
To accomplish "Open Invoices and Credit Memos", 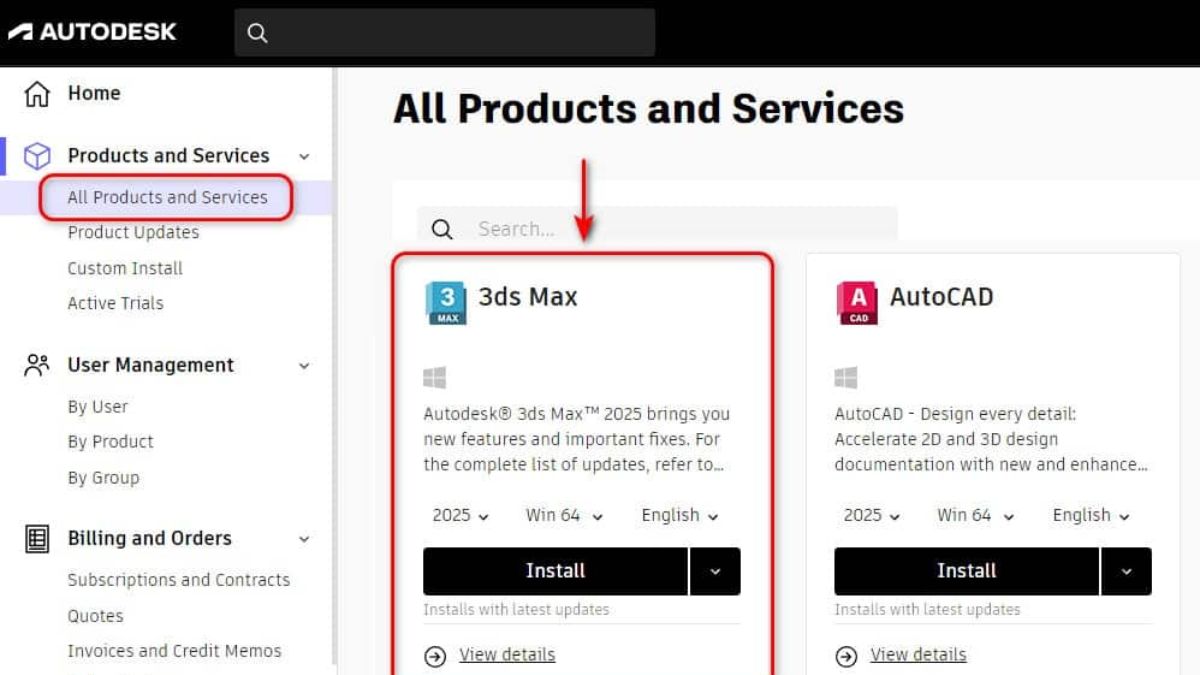I will (174, 651).
